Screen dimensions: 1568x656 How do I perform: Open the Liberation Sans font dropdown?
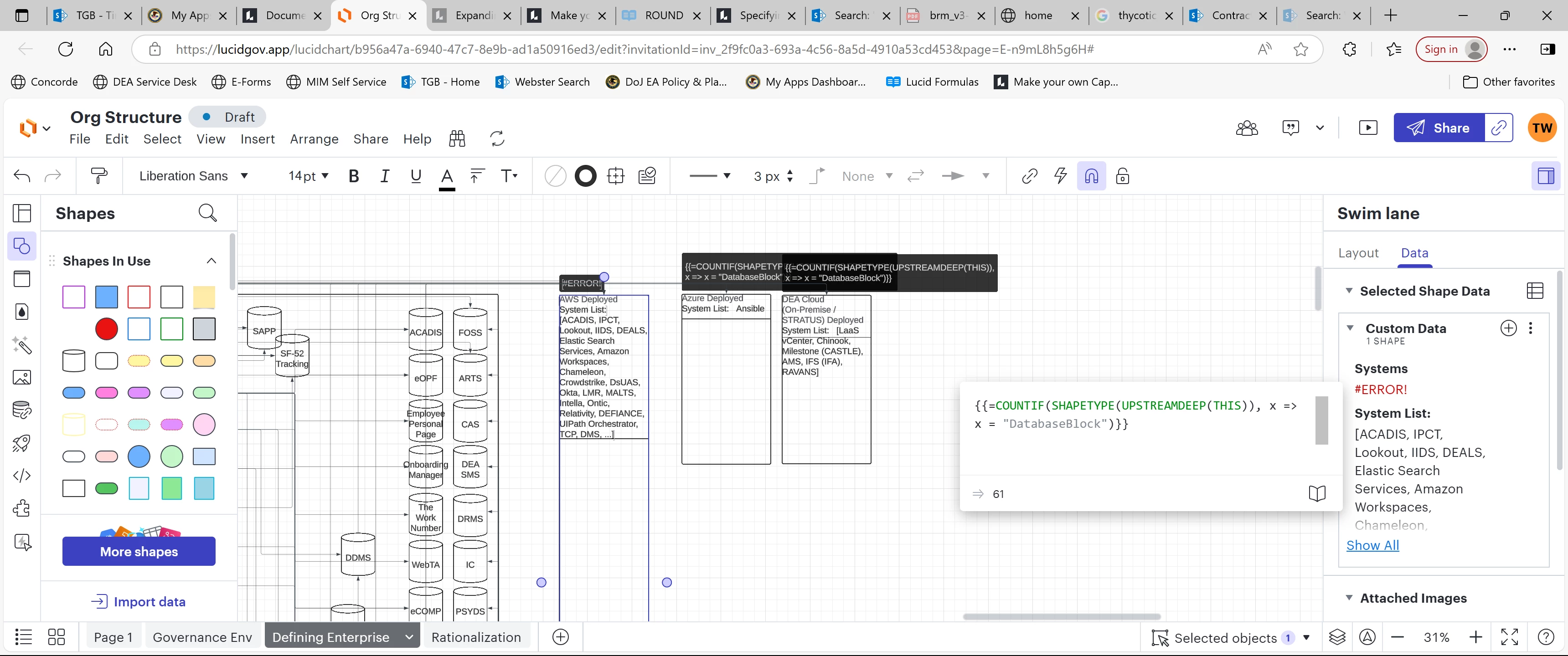194,176
